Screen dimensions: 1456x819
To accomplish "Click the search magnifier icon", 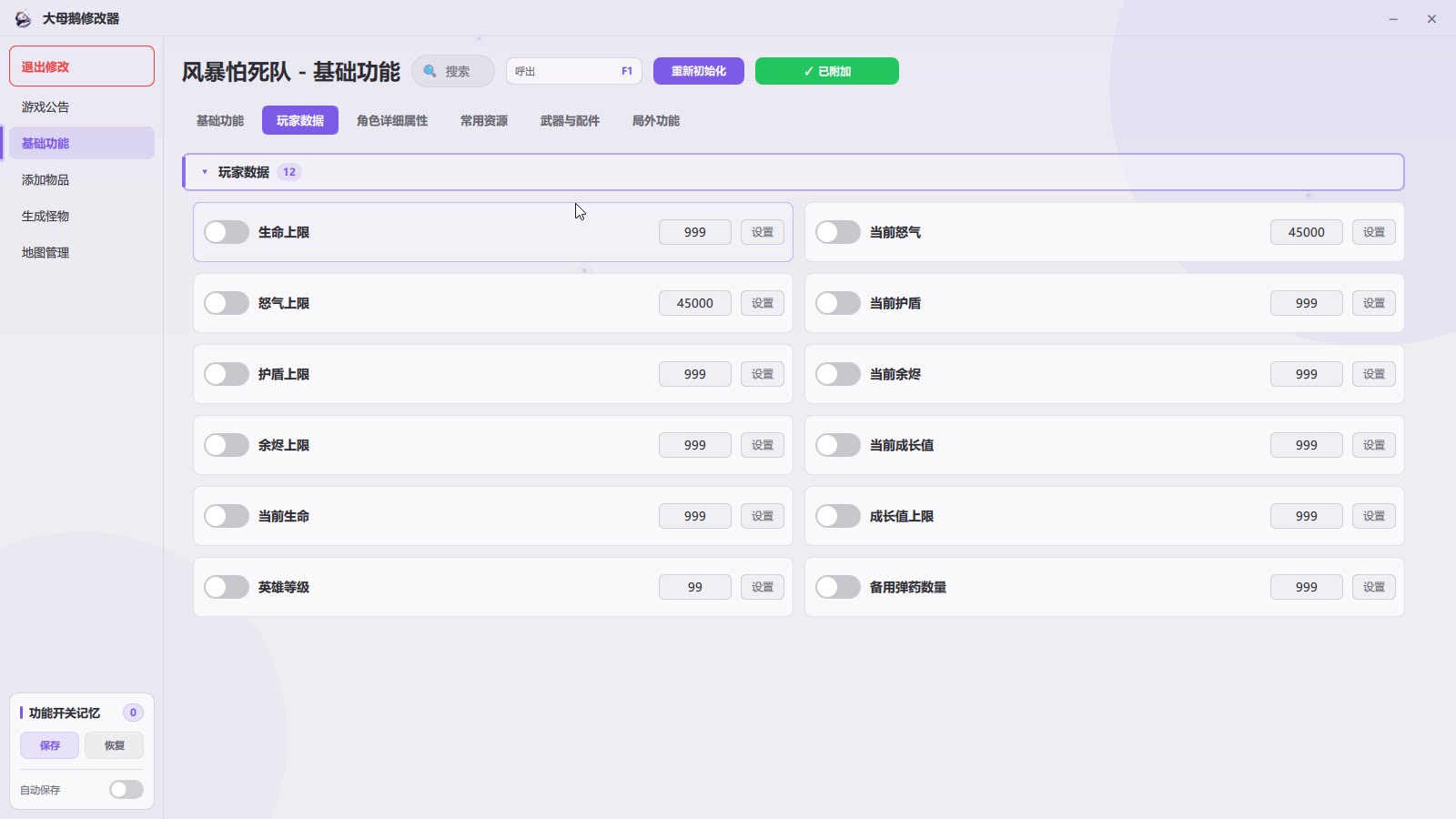I will [430, 71].
